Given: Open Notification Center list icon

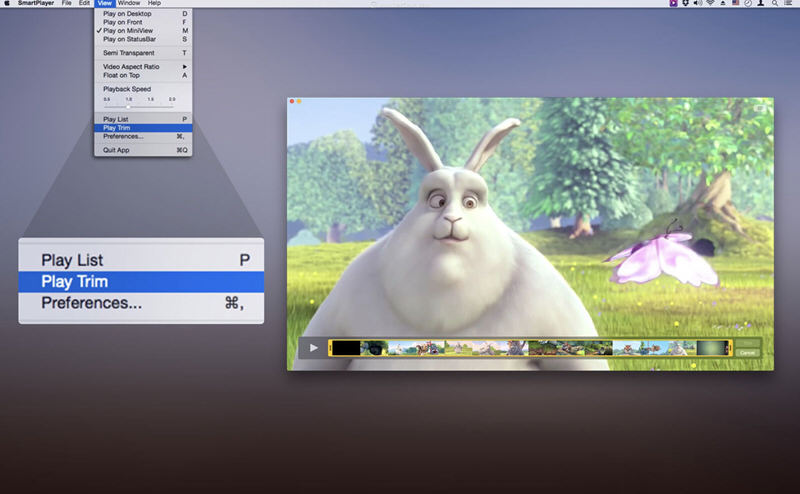Looking at the screenshot, I should click(x=788, y=3).
